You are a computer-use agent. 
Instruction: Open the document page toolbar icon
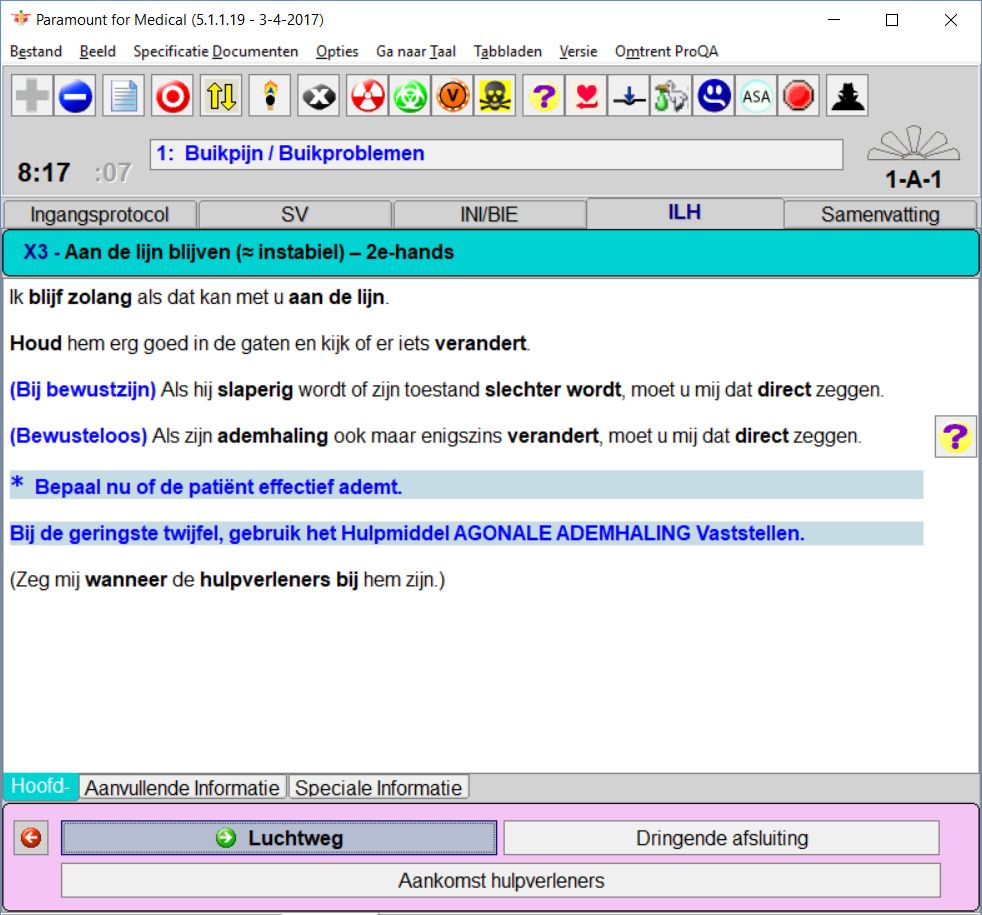coord(123,96)
